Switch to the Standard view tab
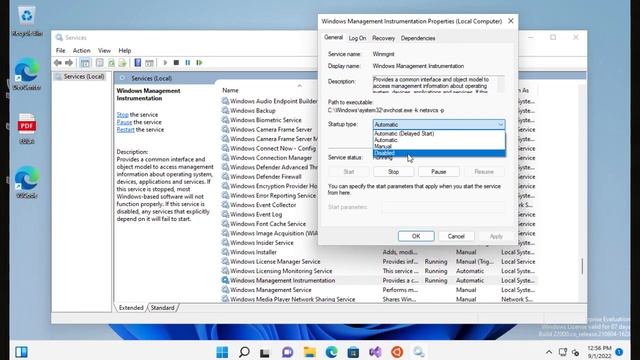640x360 pixels. pos(162,308)
